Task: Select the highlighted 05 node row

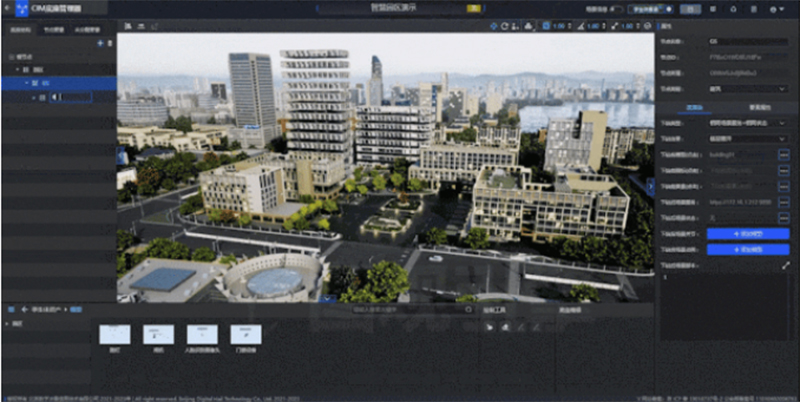Action: coord(59,83)
